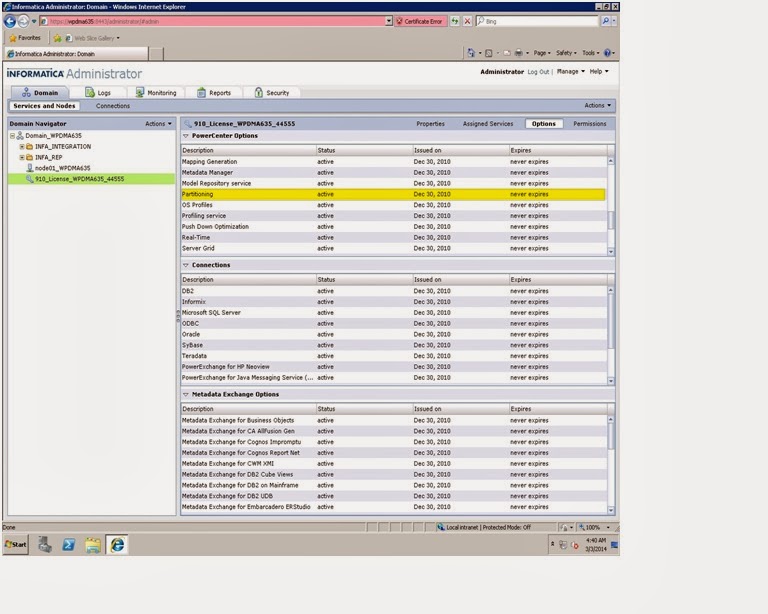
Task: Click Metadata Exchange list scrollbar down arrow
Action: pos(611,510)
